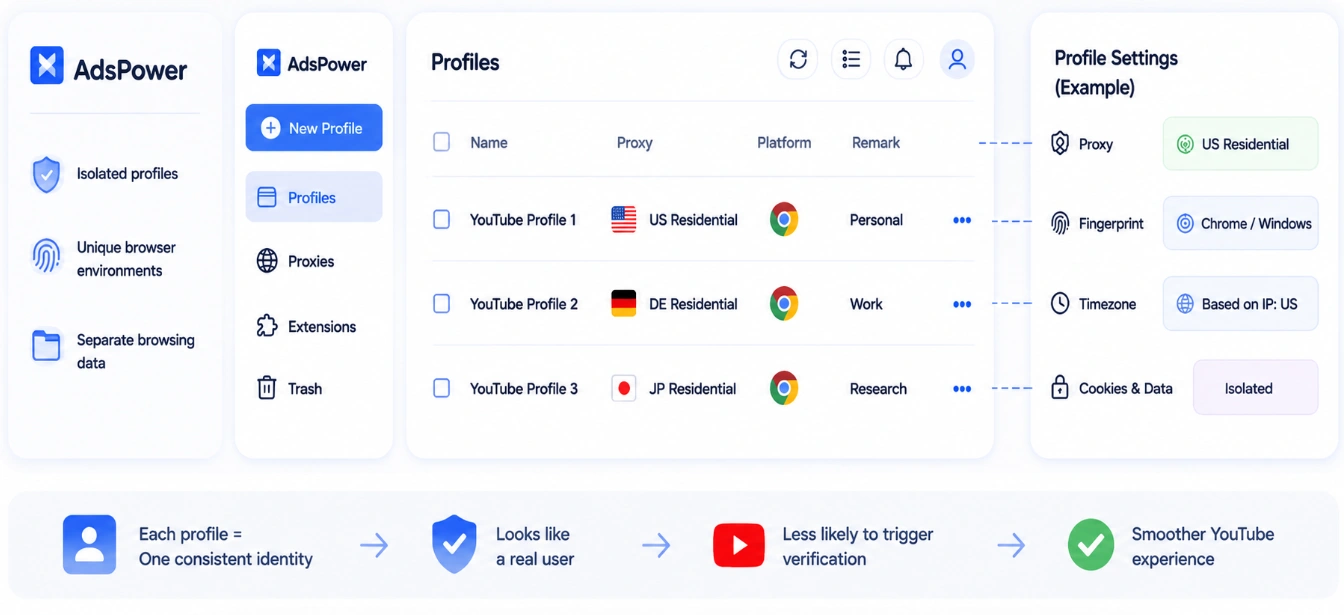Click the Proxy shield icon in settings
Screen dimensions: 1344x615
click(x=1060, y=143)
